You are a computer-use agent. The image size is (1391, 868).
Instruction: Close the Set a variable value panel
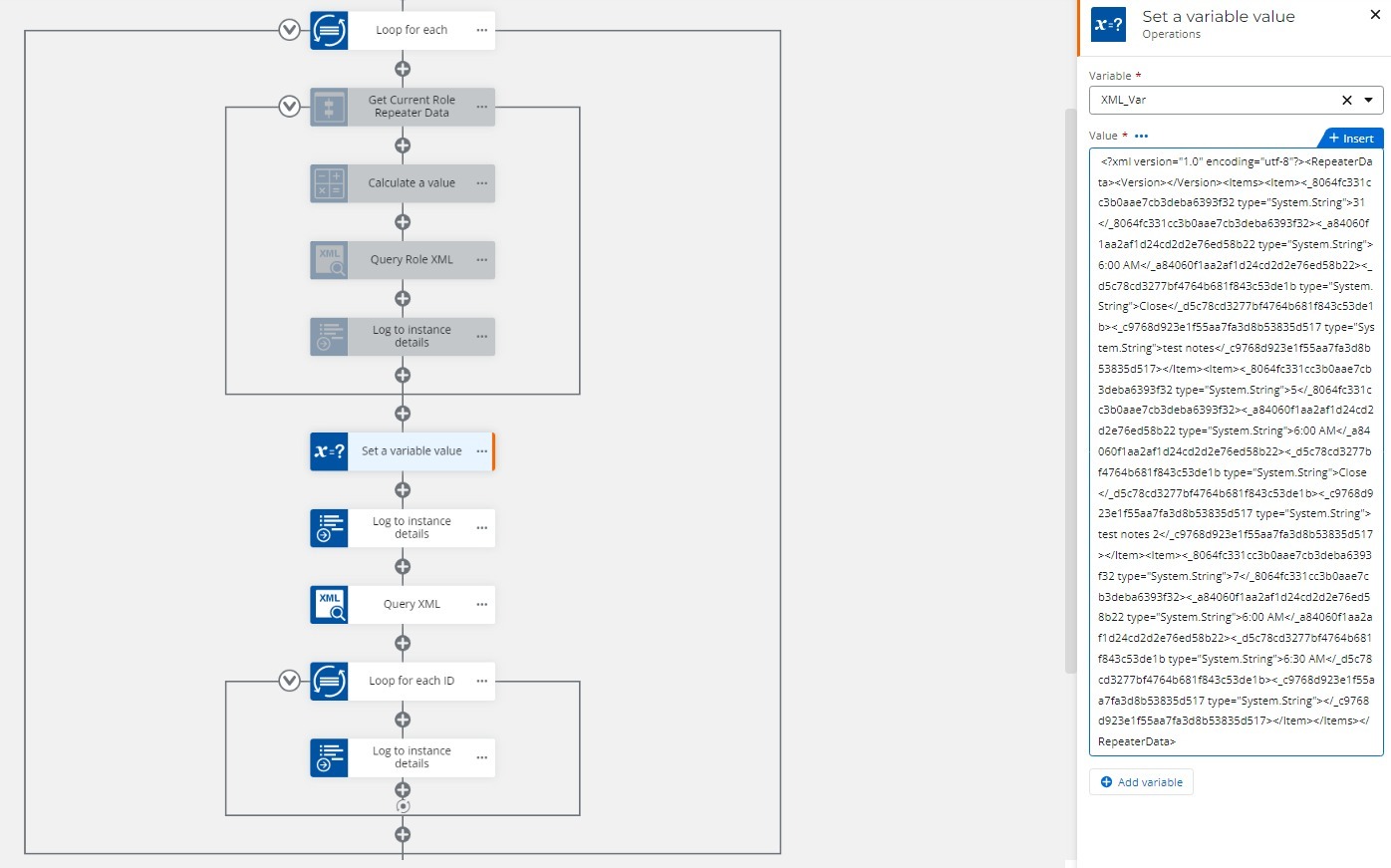click(x=1375, y=15)
